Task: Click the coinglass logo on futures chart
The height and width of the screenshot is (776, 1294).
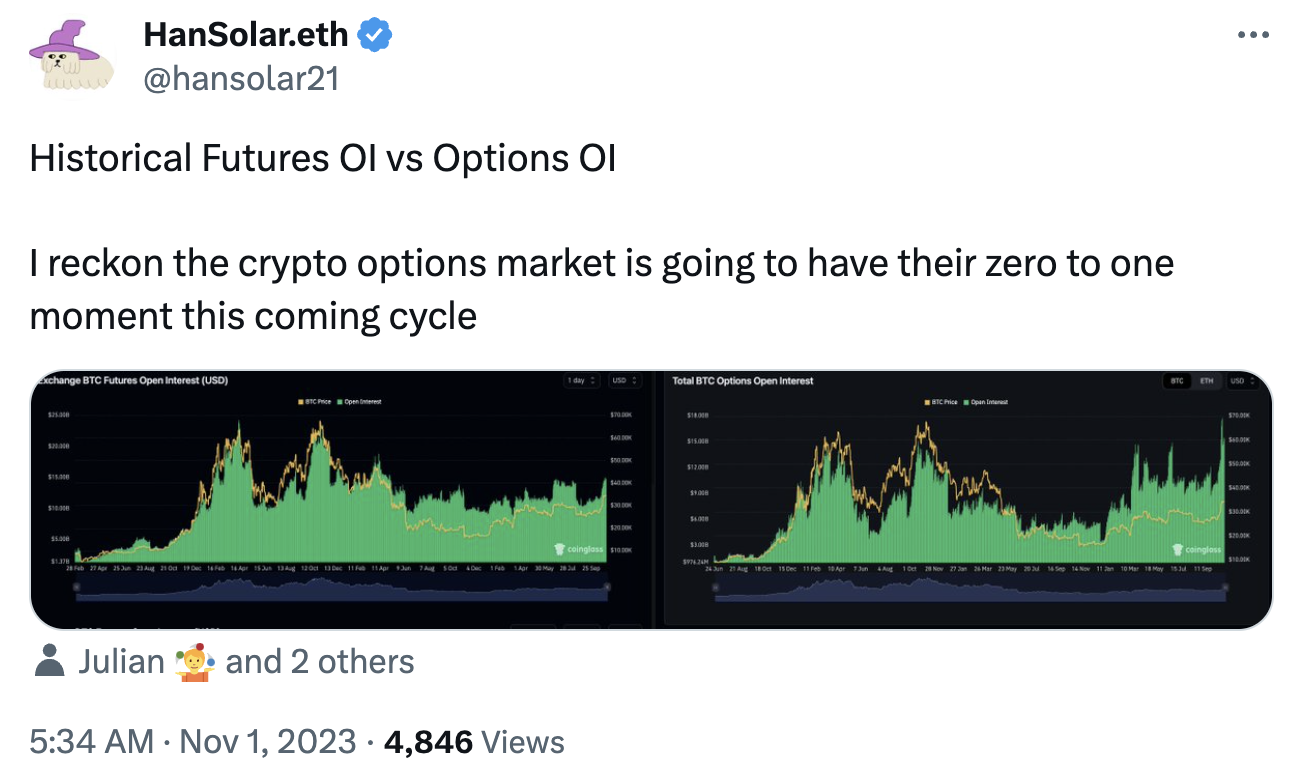Action: pyautogui.click(x=579, y=549)
